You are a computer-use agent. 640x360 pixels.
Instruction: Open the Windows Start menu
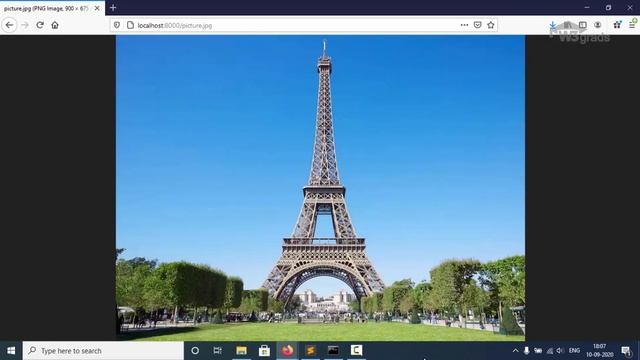11,351
